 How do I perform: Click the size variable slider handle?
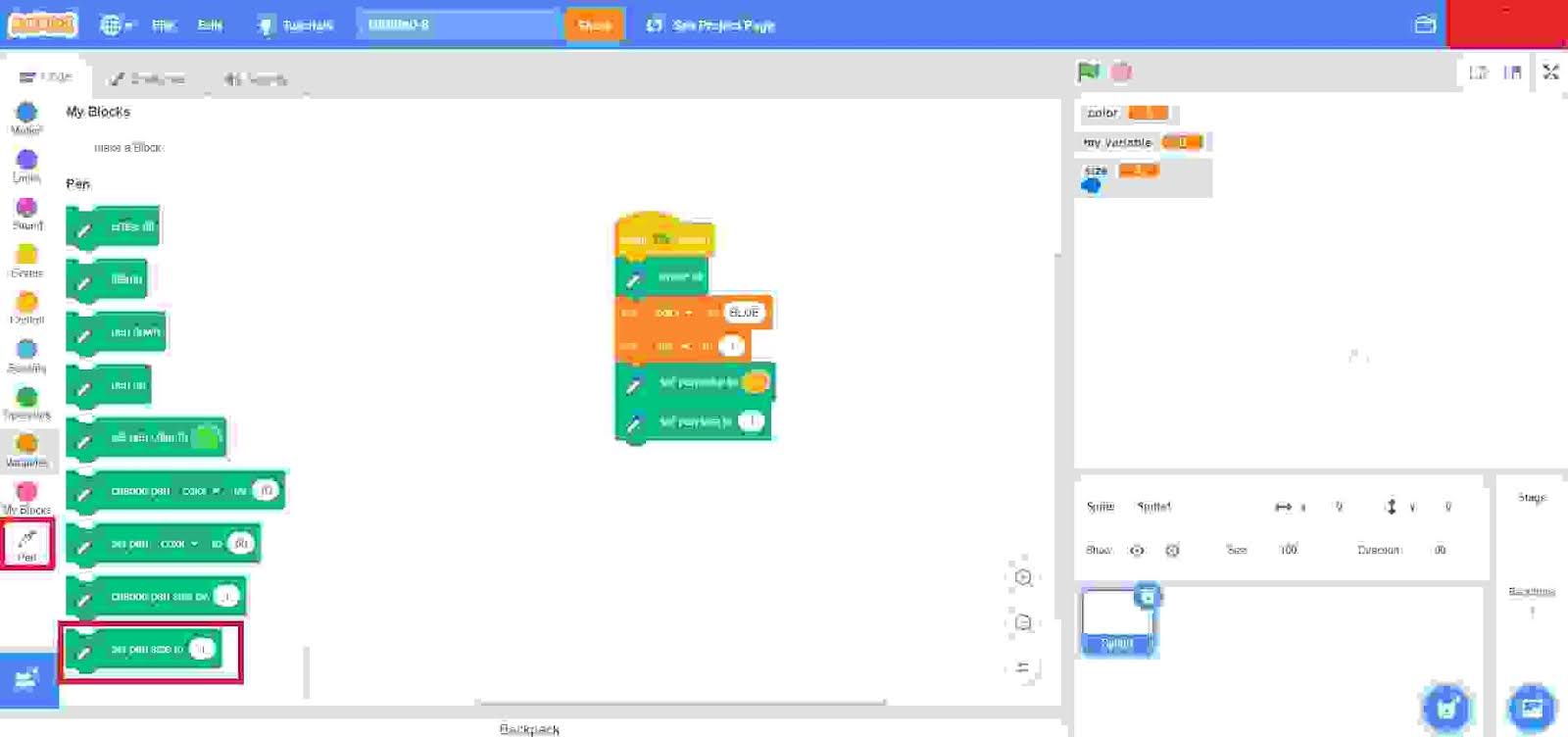1092,185
